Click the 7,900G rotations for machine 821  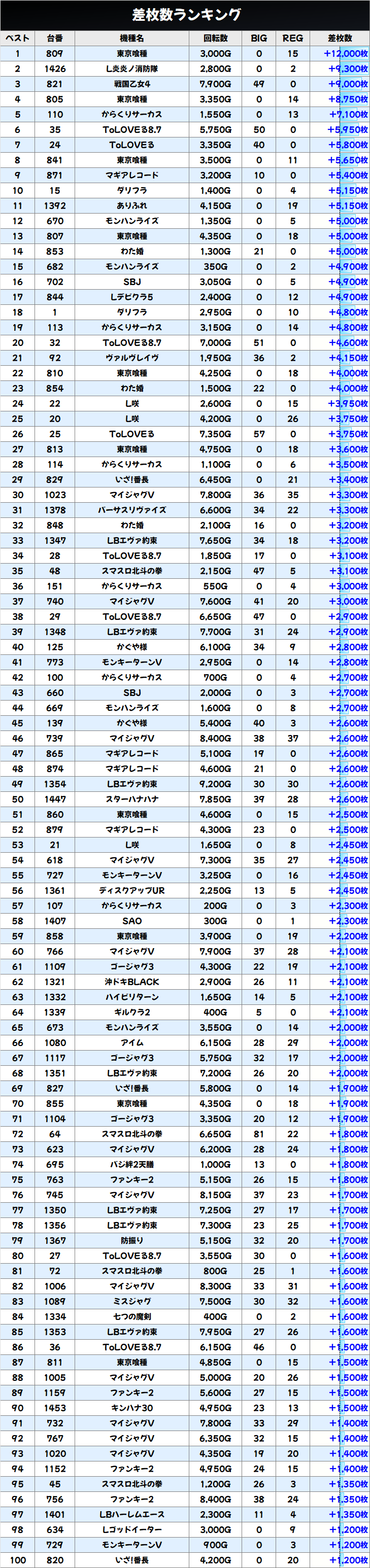(x=215, y=84)
